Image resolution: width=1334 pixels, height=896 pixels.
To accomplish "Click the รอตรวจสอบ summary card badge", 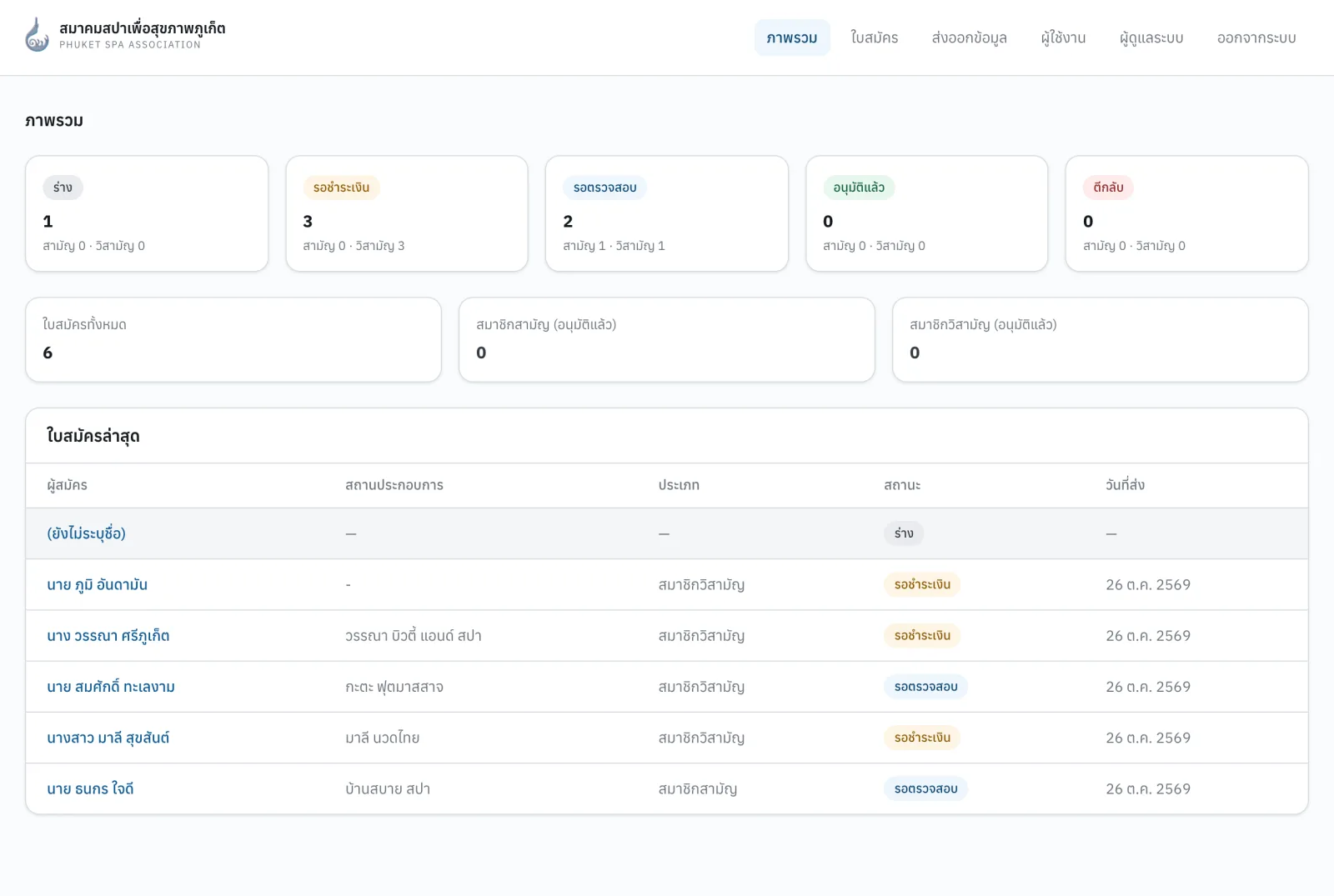I will pyautogui.click(x=604, y=188).
